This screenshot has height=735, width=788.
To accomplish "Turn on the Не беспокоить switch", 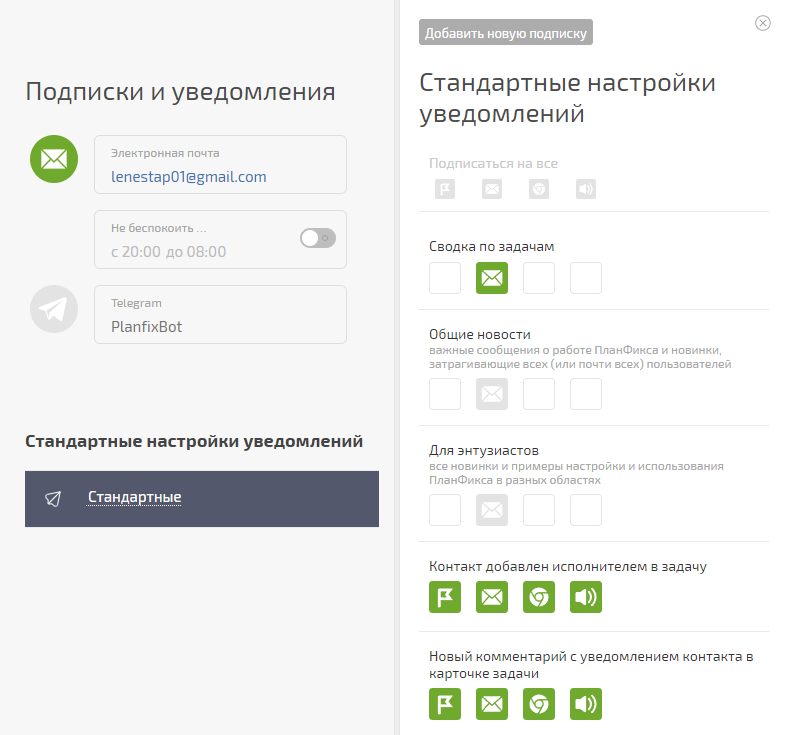I will tap(318, 238).
